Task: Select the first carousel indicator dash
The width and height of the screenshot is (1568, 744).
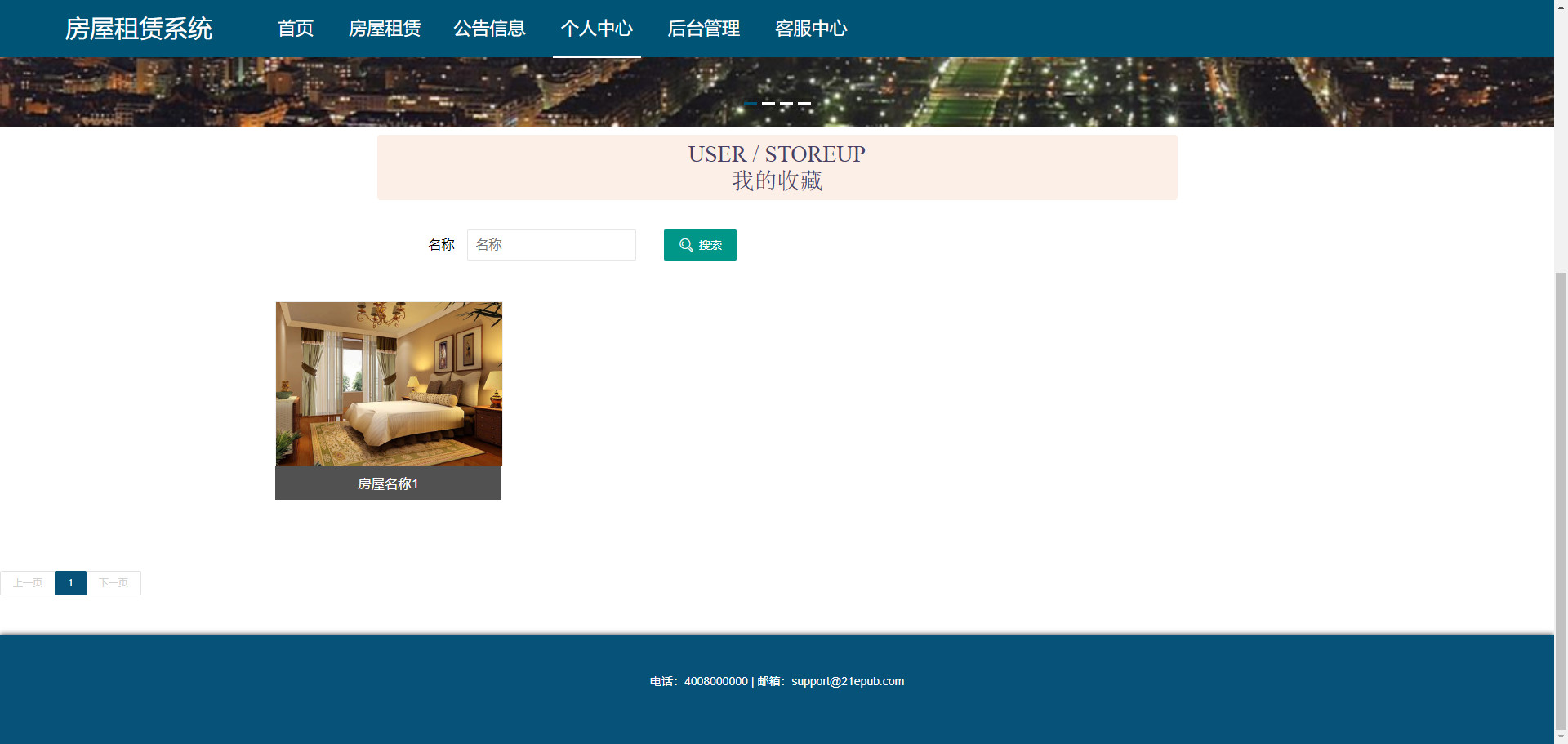Action: point(751,104)
